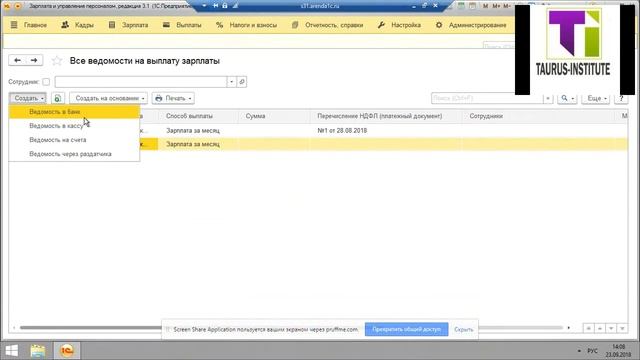640x360 pixels.
Task: Choose Ведомость в банк menu entry
Action: point(74,112)
